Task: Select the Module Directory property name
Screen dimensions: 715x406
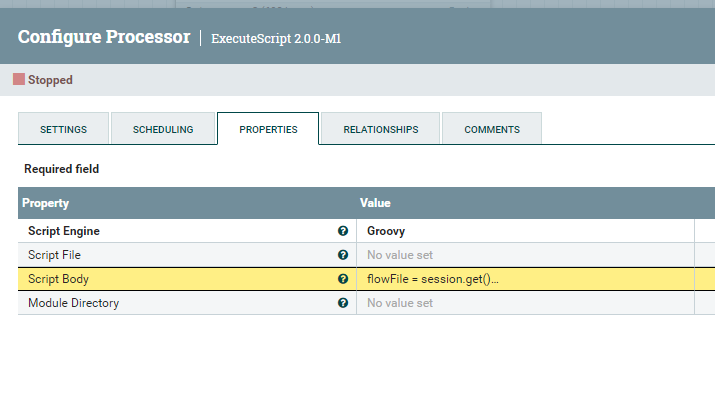Action: tap(73, 303)
